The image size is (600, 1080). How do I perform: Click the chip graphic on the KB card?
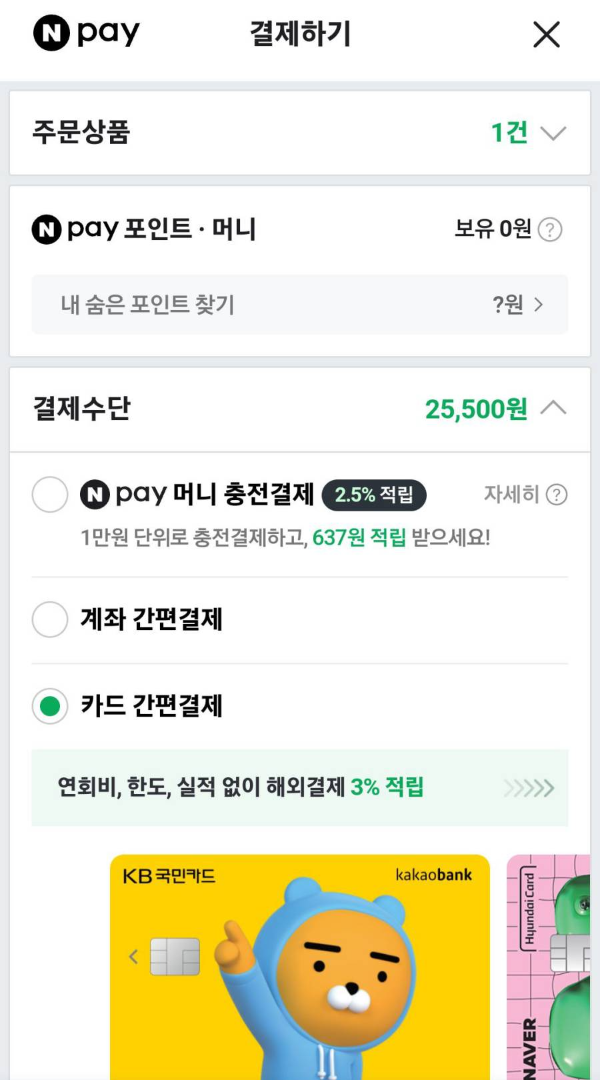(x=176, y=956)
